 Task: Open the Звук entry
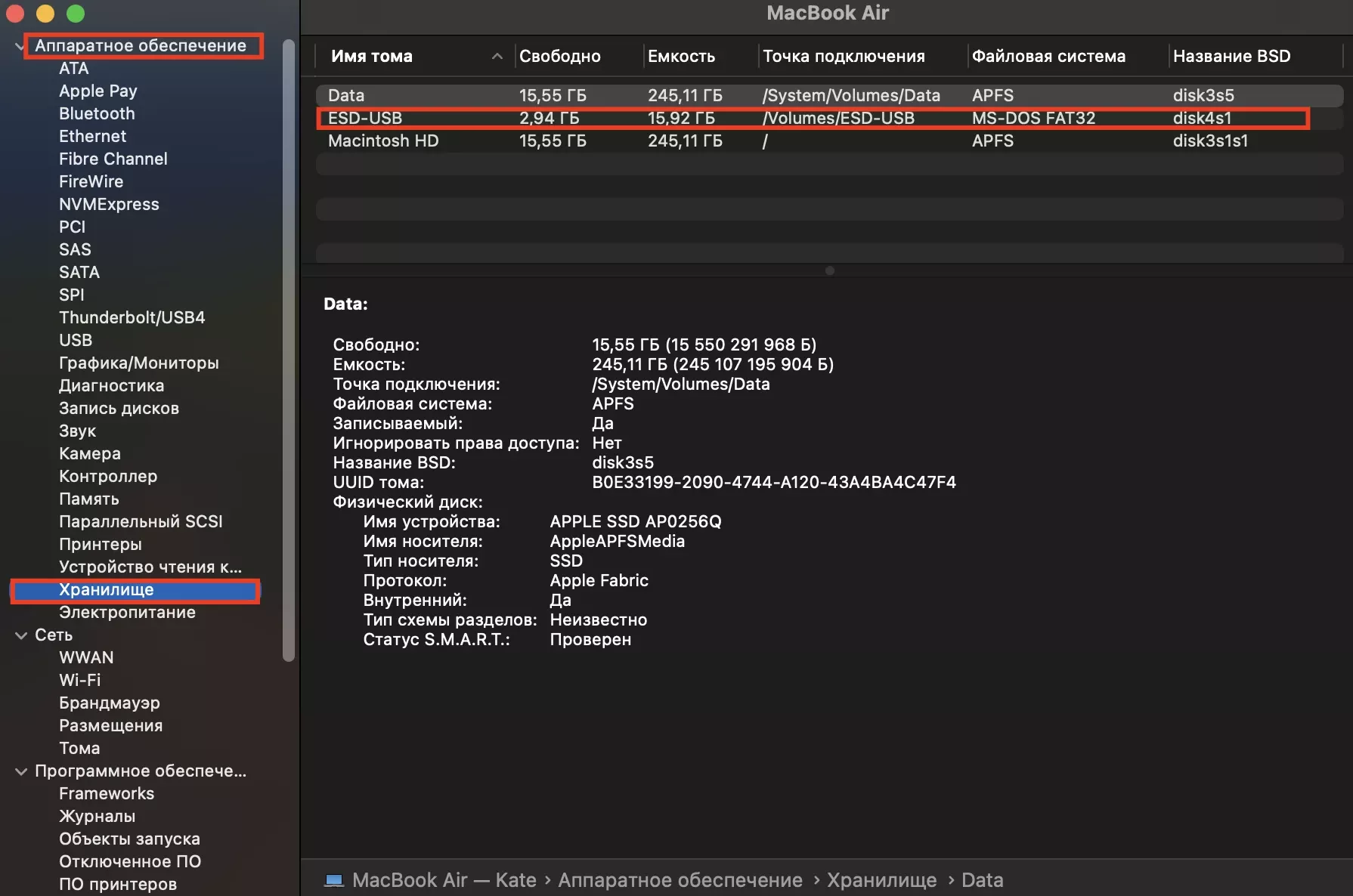click(x=78, y=431)
